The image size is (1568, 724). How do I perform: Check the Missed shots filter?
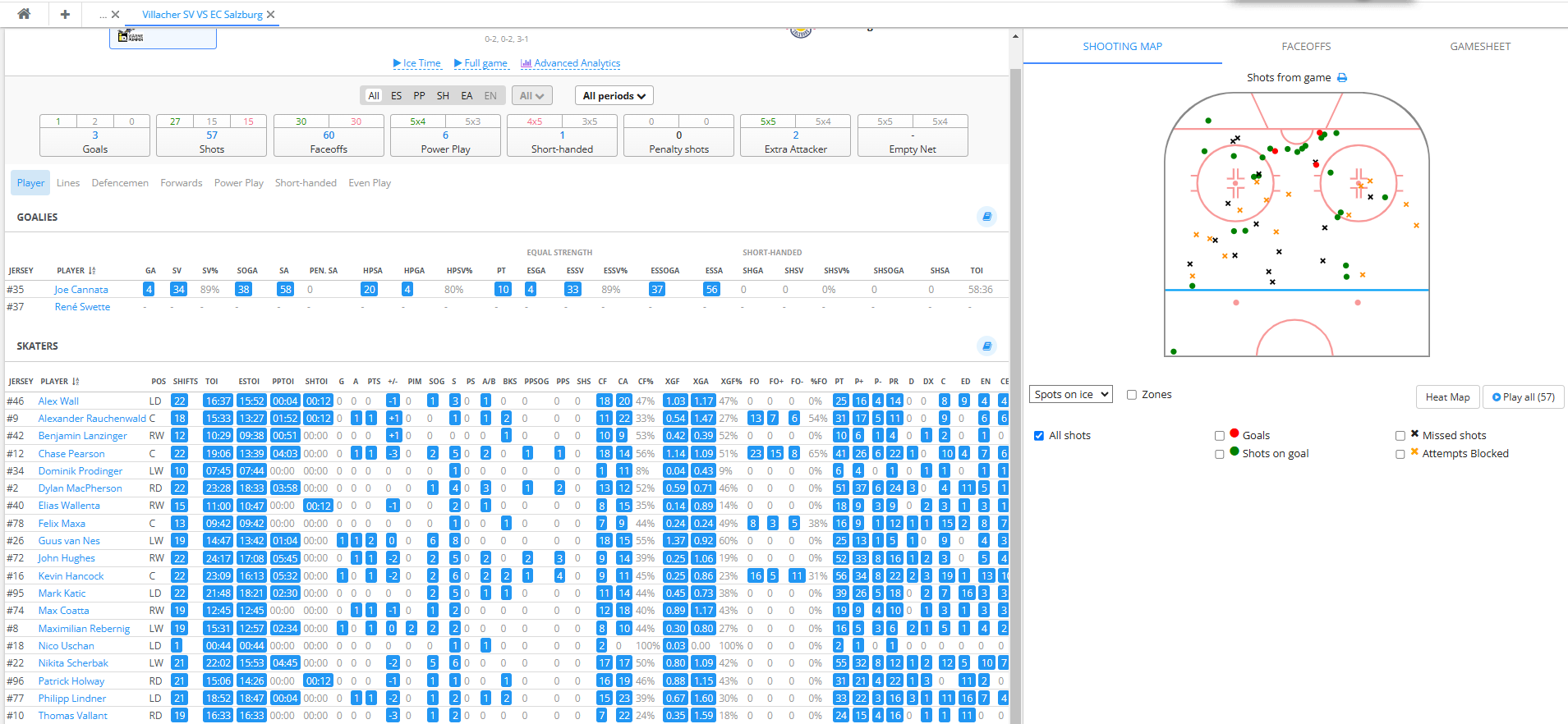[1400, 436]
